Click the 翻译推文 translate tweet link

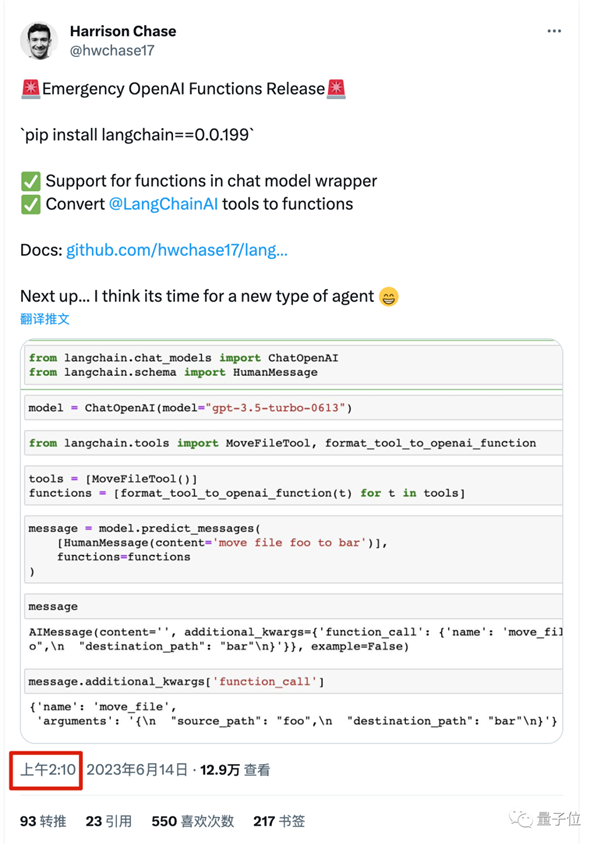click(x=45, y=319)
